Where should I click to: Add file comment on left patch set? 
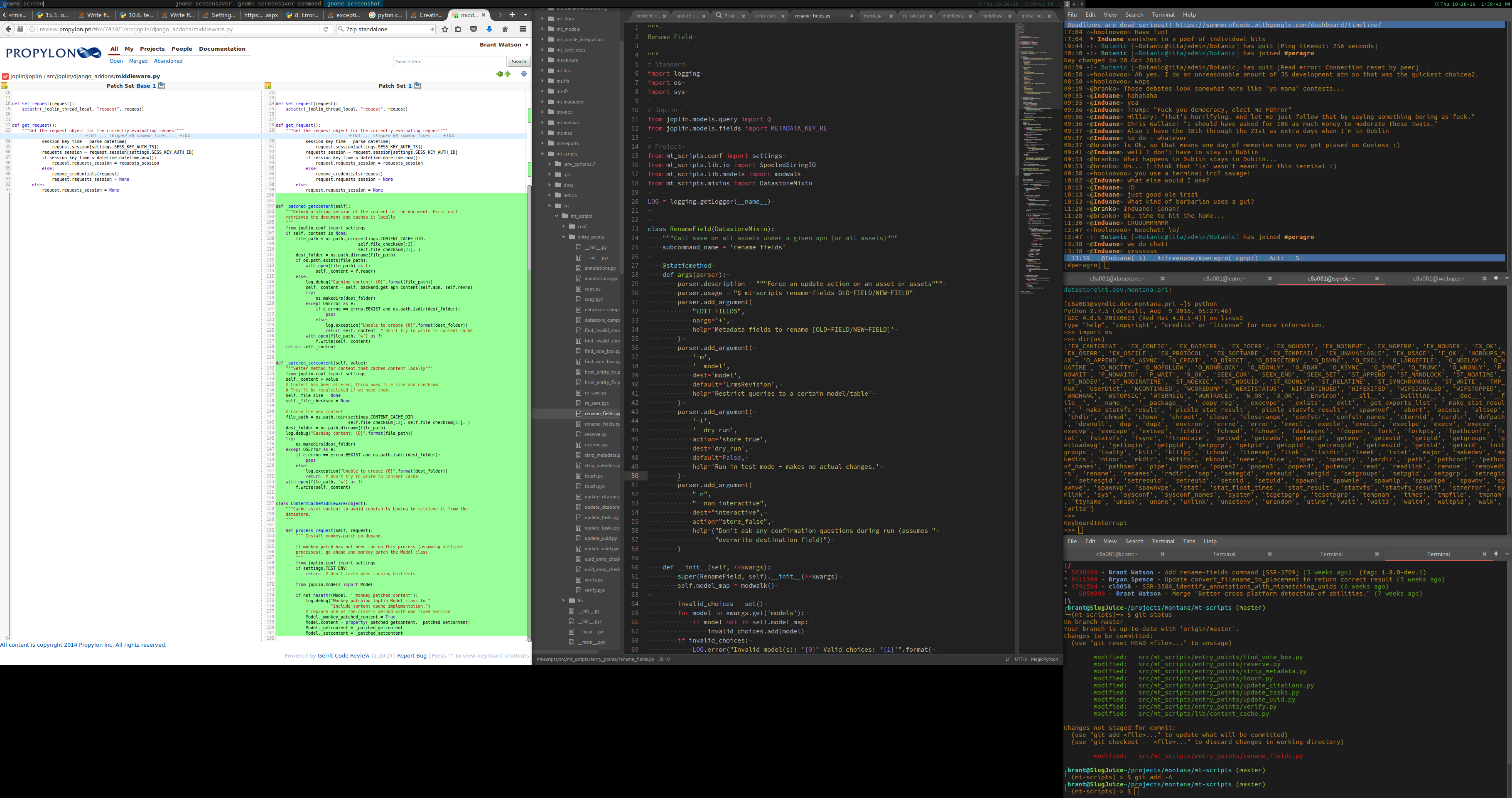pyautogui.click(x=4, y=86)
